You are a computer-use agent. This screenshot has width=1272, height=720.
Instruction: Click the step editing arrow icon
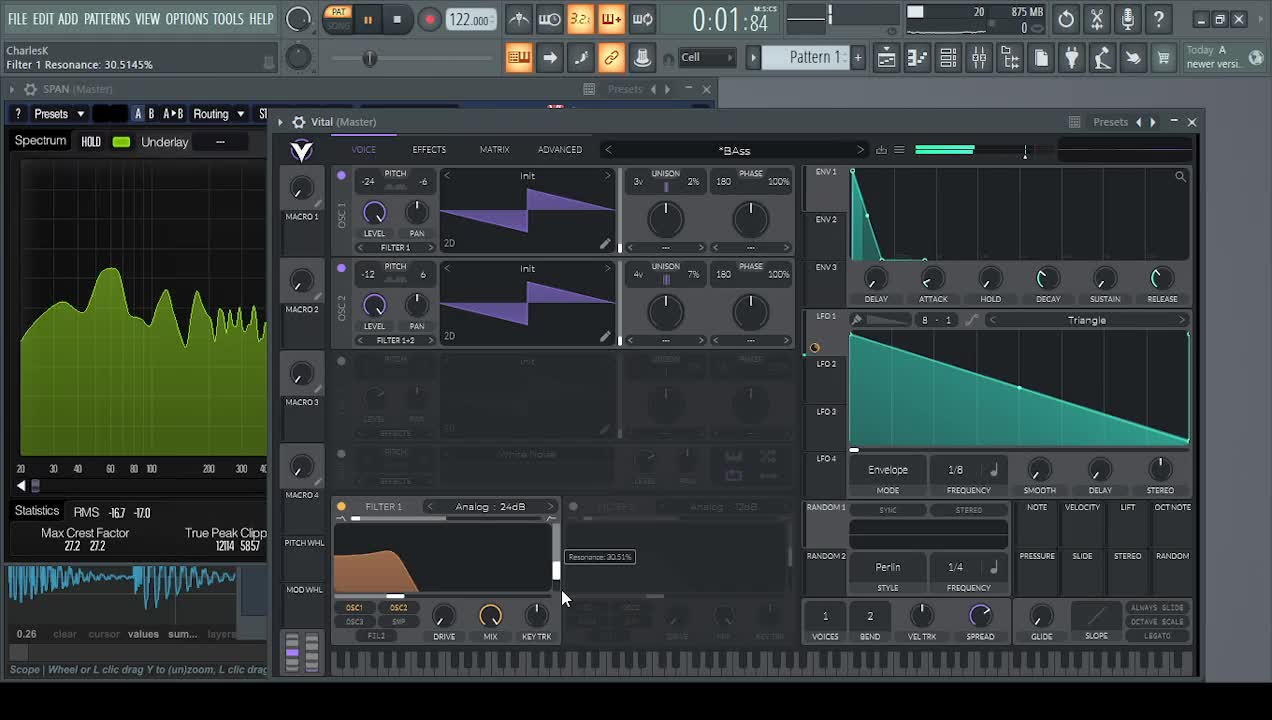coord(549,57)
